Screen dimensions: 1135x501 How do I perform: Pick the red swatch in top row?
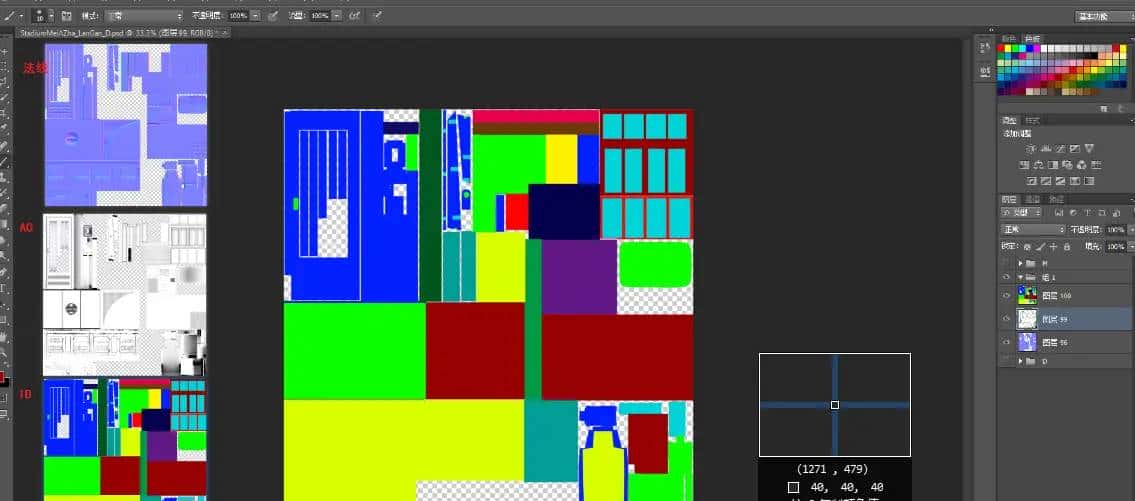[1000, 48]
